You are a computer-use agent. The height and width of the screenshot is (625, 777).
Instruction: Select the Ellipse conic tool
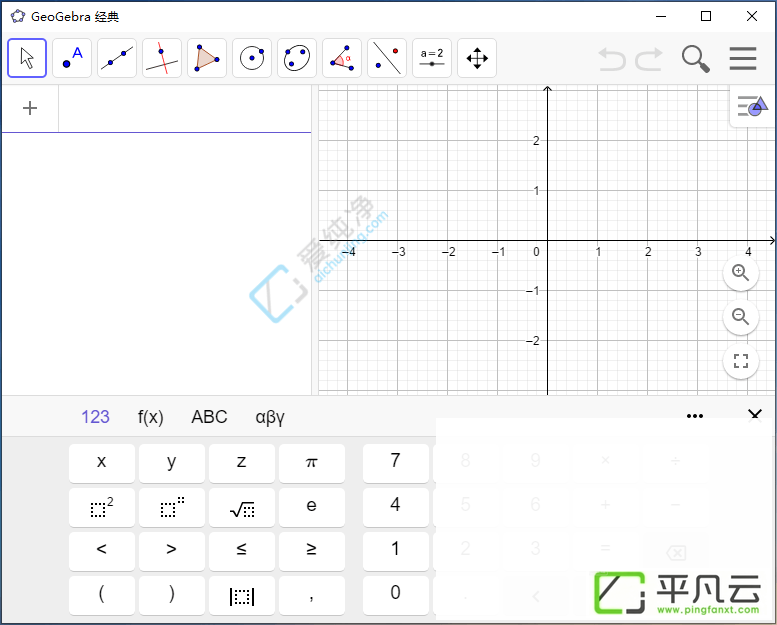[x=297, y=58]
